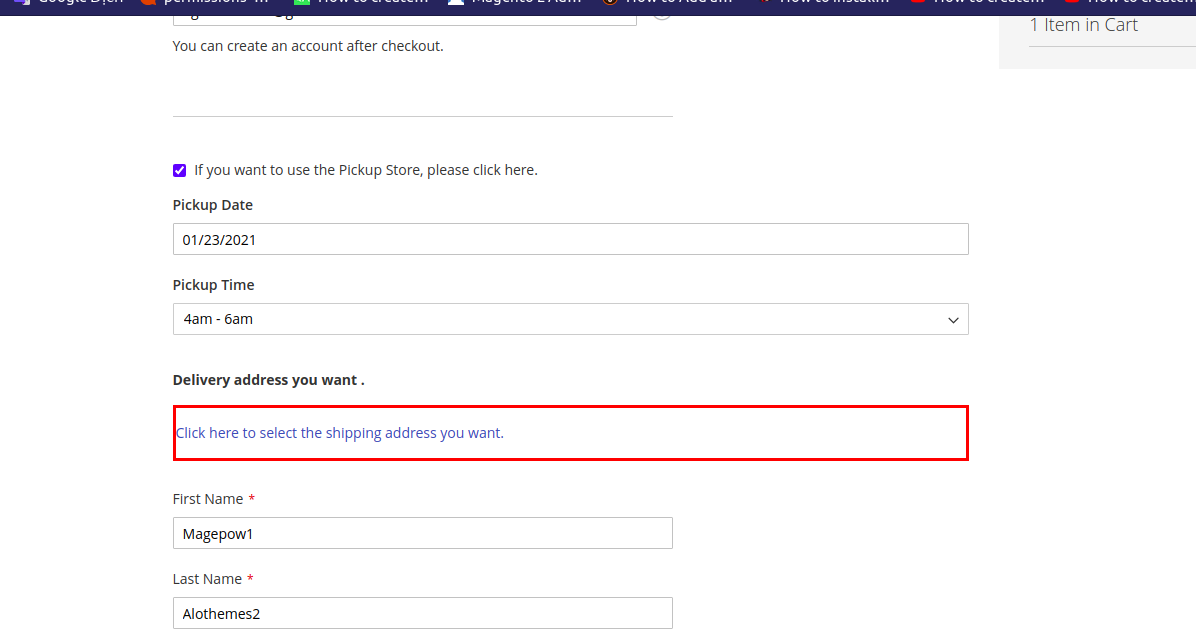Screen dimensions: 1196x632
Task: Open the How to Add bookmark
Action: coord(670,3)
